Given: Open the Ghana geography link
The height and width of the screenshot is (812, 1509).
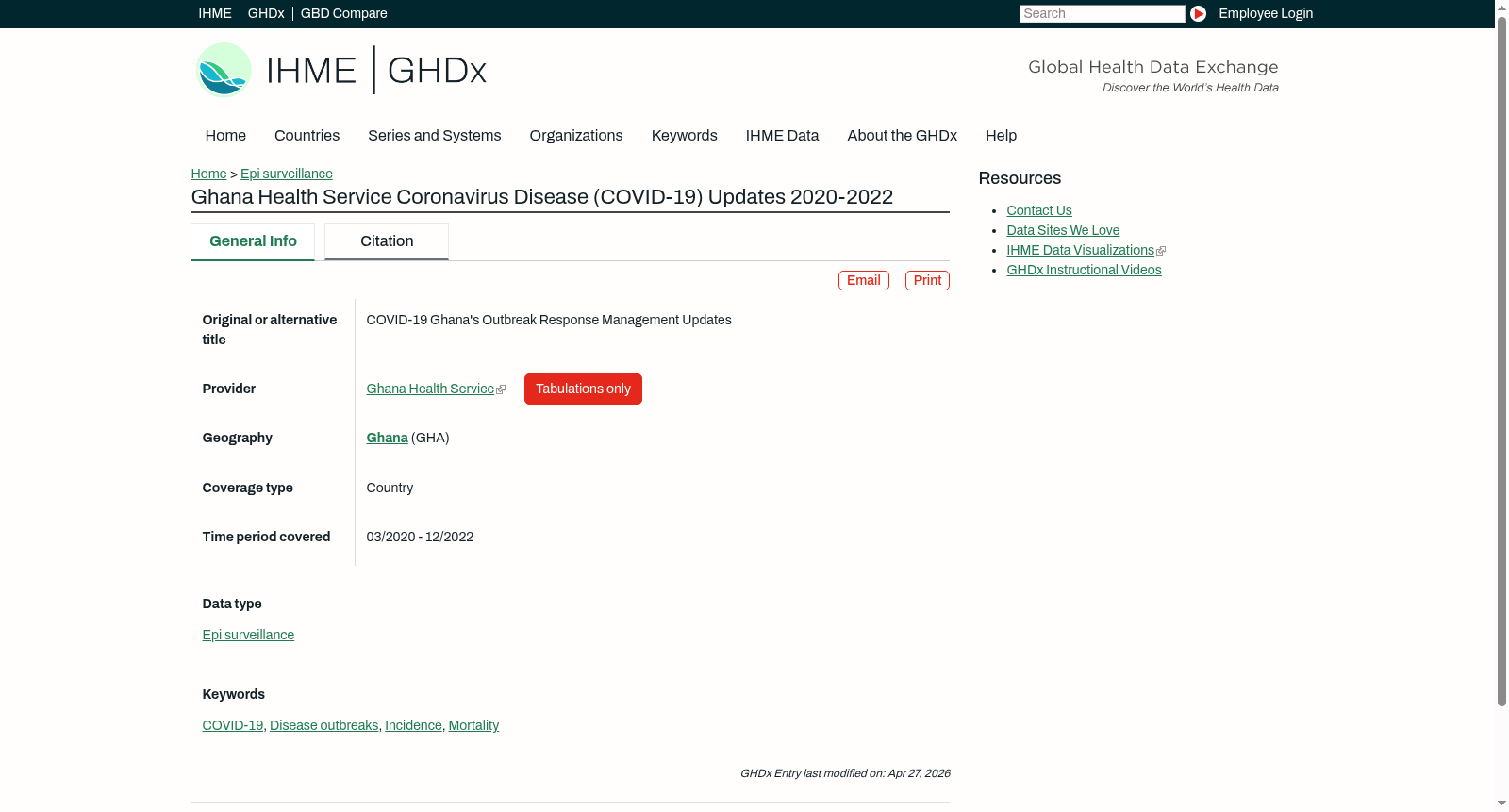Looking at the screenshot, I should pos(387,438).
